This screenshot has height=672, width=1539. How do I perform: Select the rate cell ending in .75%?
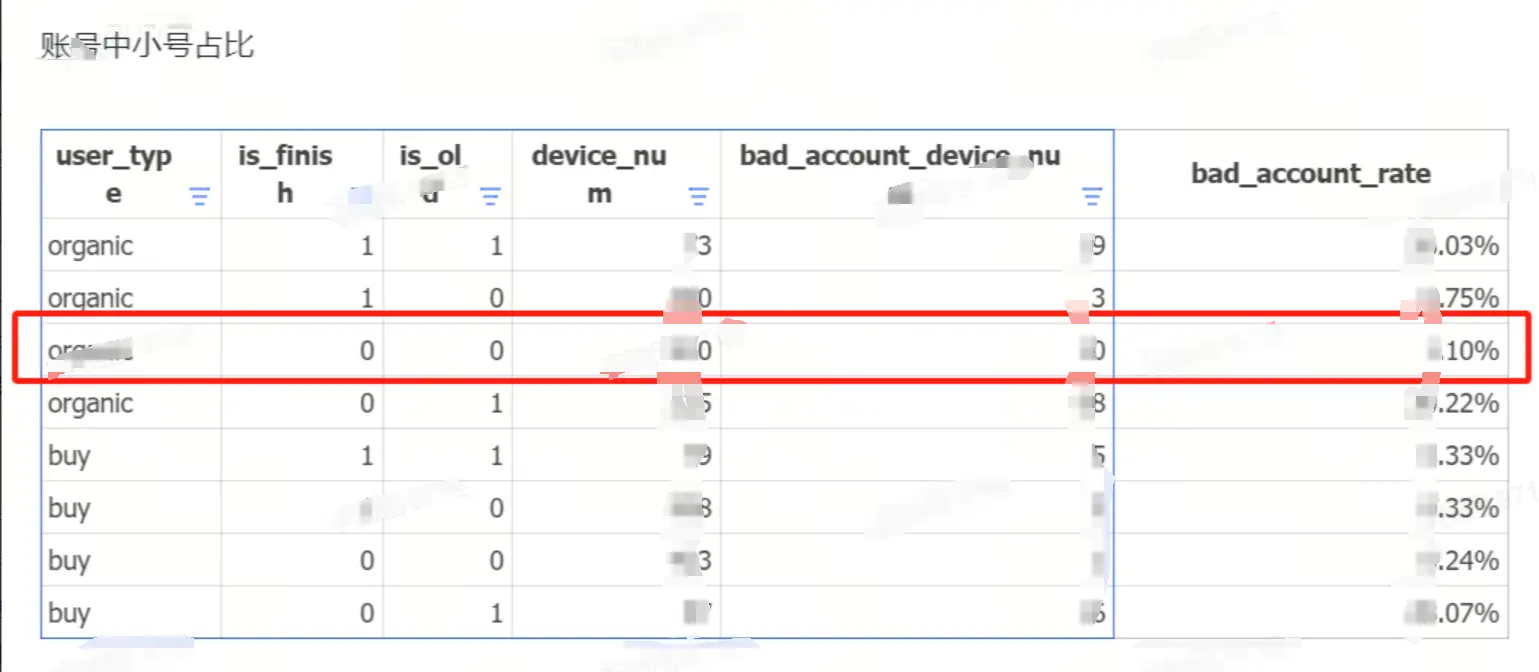[x=1460, y=298]
